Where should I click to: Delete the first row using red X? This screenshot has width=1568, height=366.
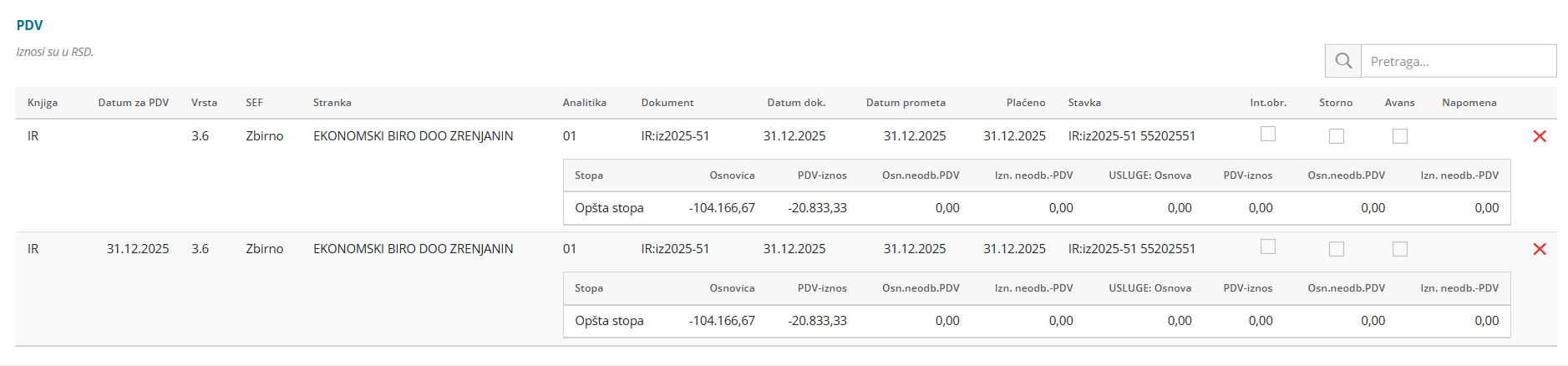point(1540,136)
